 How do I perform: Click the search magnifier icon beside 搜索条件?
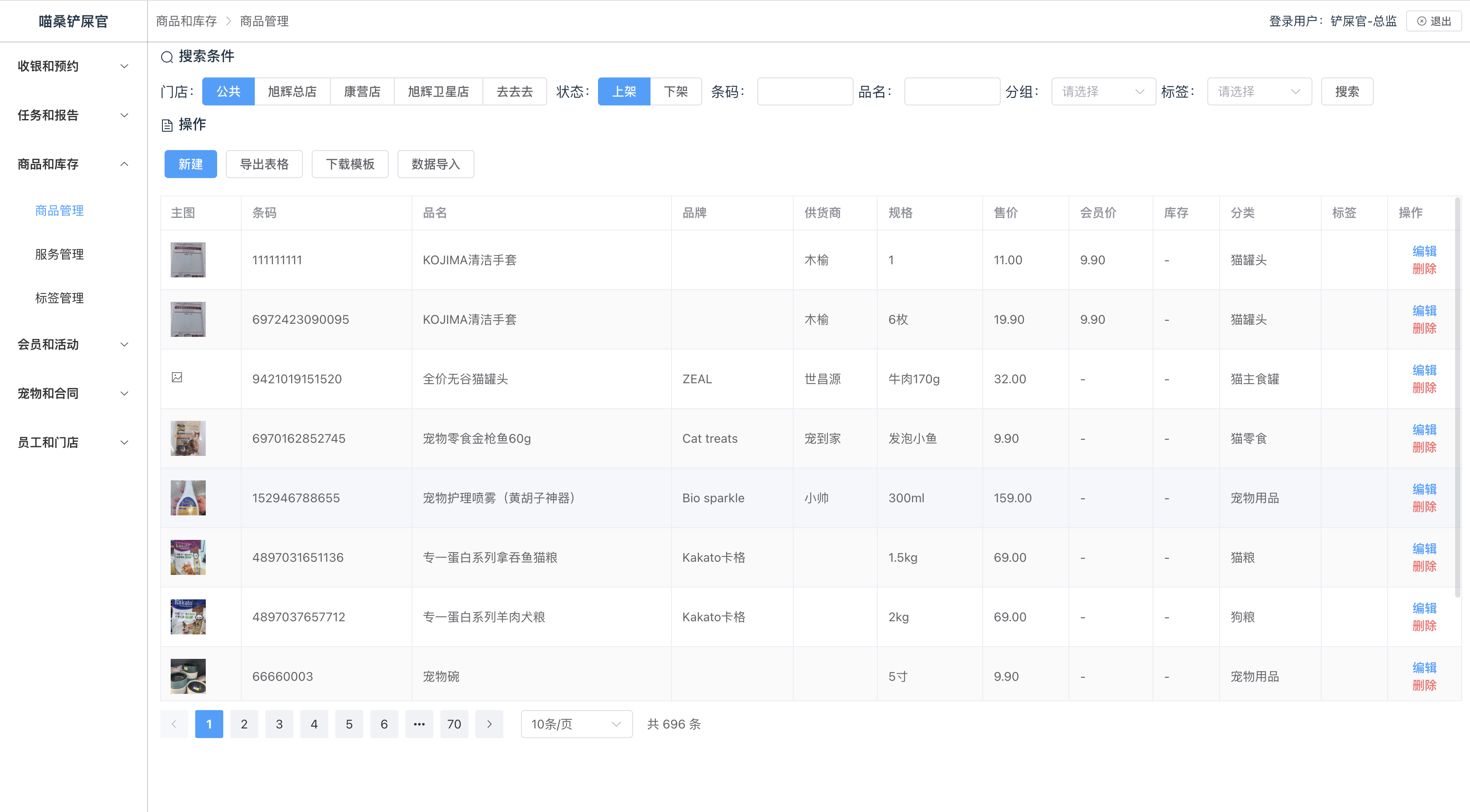coord(167,56)
